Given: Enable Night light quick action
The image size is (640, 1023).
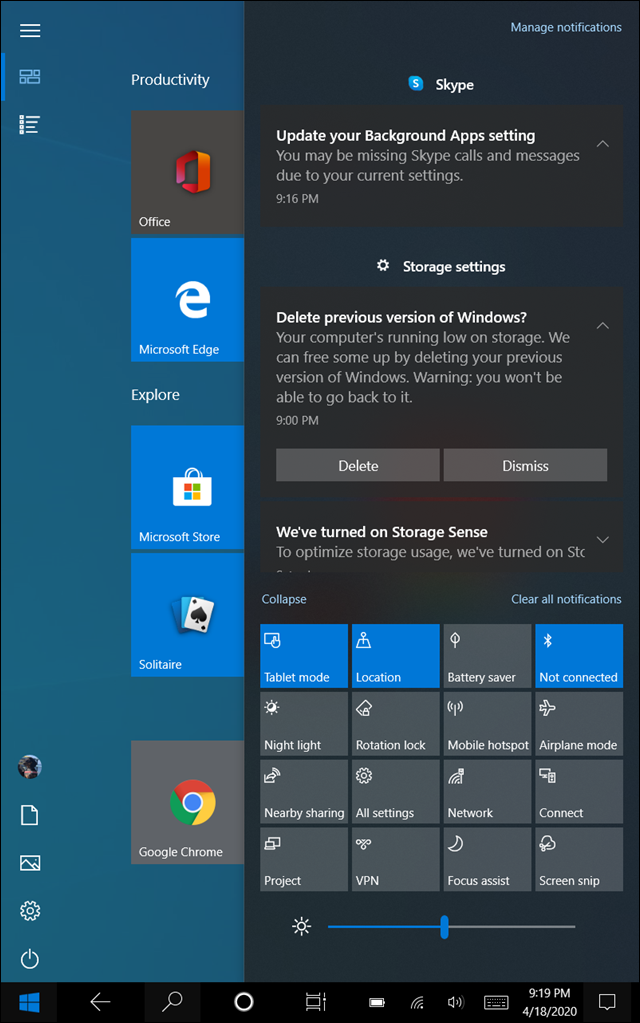Looking at the screenshot, I should [304, 724].
